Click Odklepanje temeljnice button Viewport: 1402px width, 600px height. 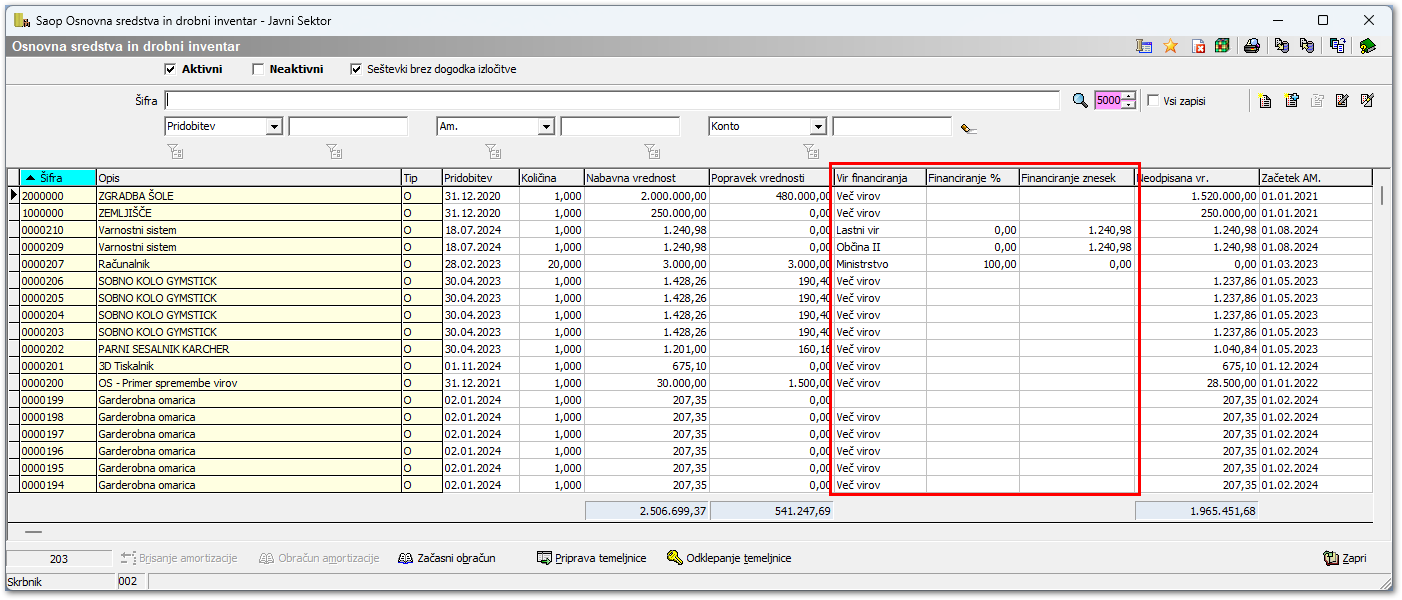729,558
